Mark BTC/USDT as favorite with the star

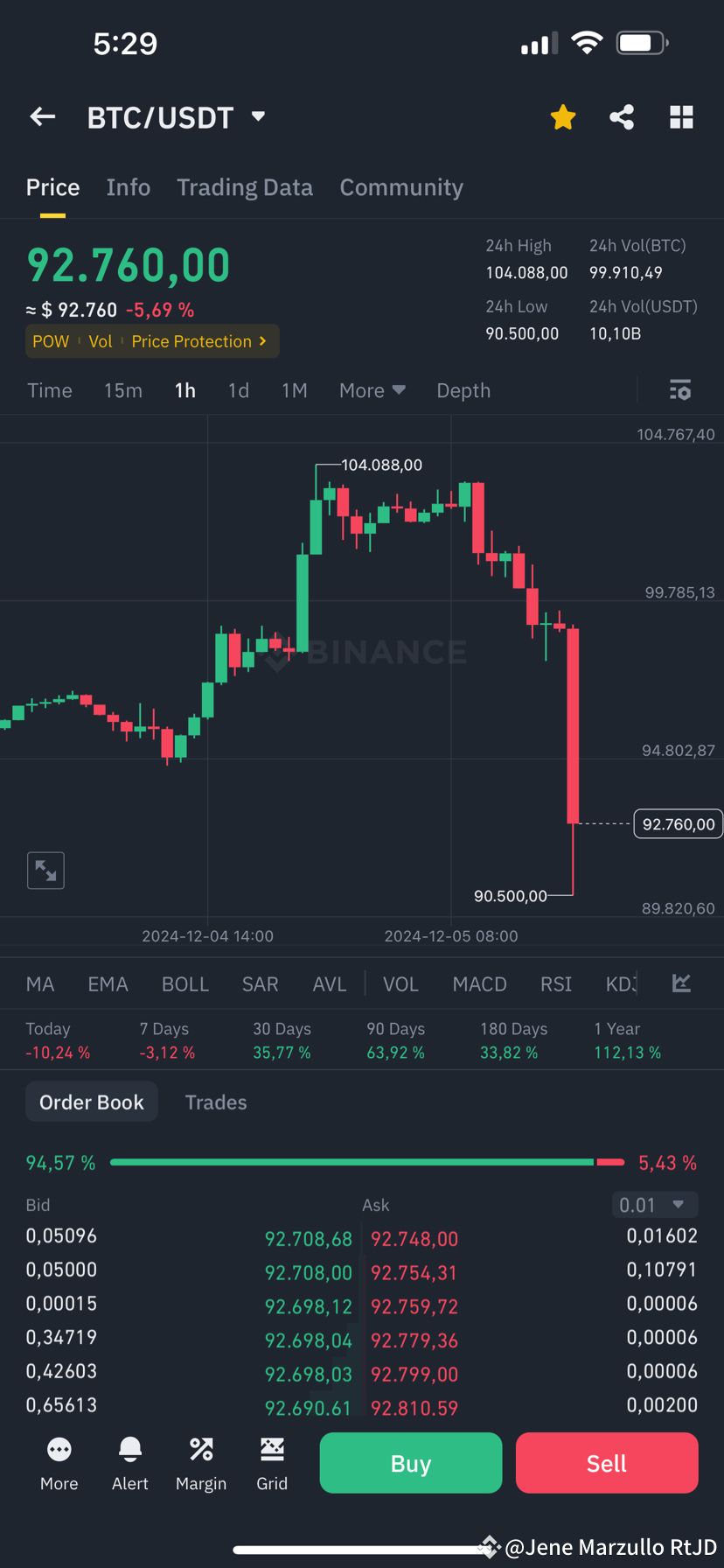pyautogui.click(x=562, y=116)
